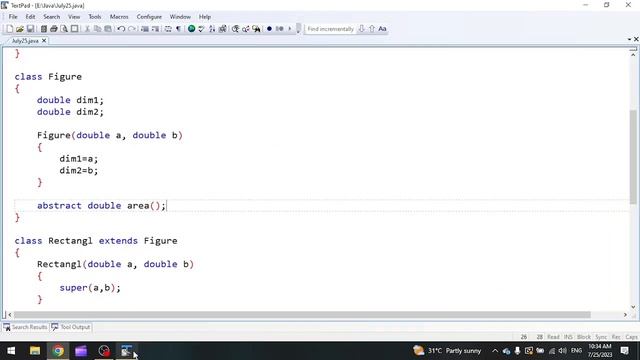Open the Find dialog magnifier icon

[236, 29]
